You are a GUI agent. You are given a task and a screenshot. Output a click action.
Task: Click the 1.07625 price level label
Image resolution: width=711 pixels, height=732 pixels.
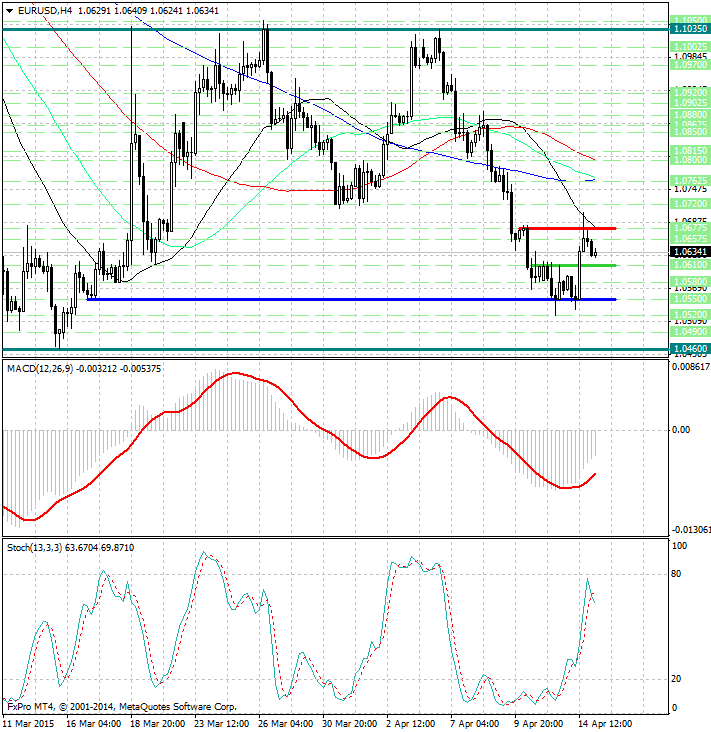pos(690,180)
